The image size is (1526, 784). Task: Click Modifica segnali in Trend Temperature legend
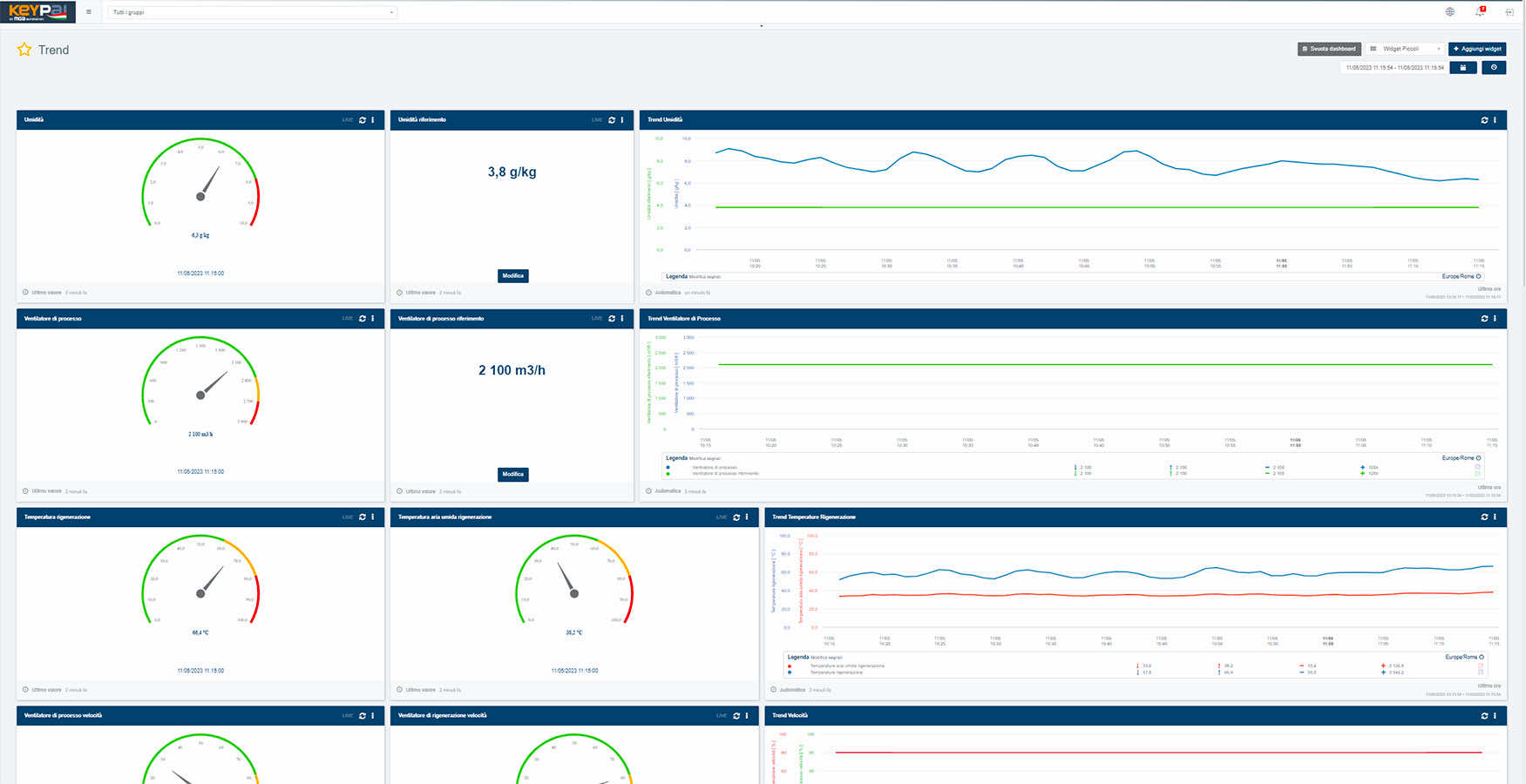[x=827, y=658]
